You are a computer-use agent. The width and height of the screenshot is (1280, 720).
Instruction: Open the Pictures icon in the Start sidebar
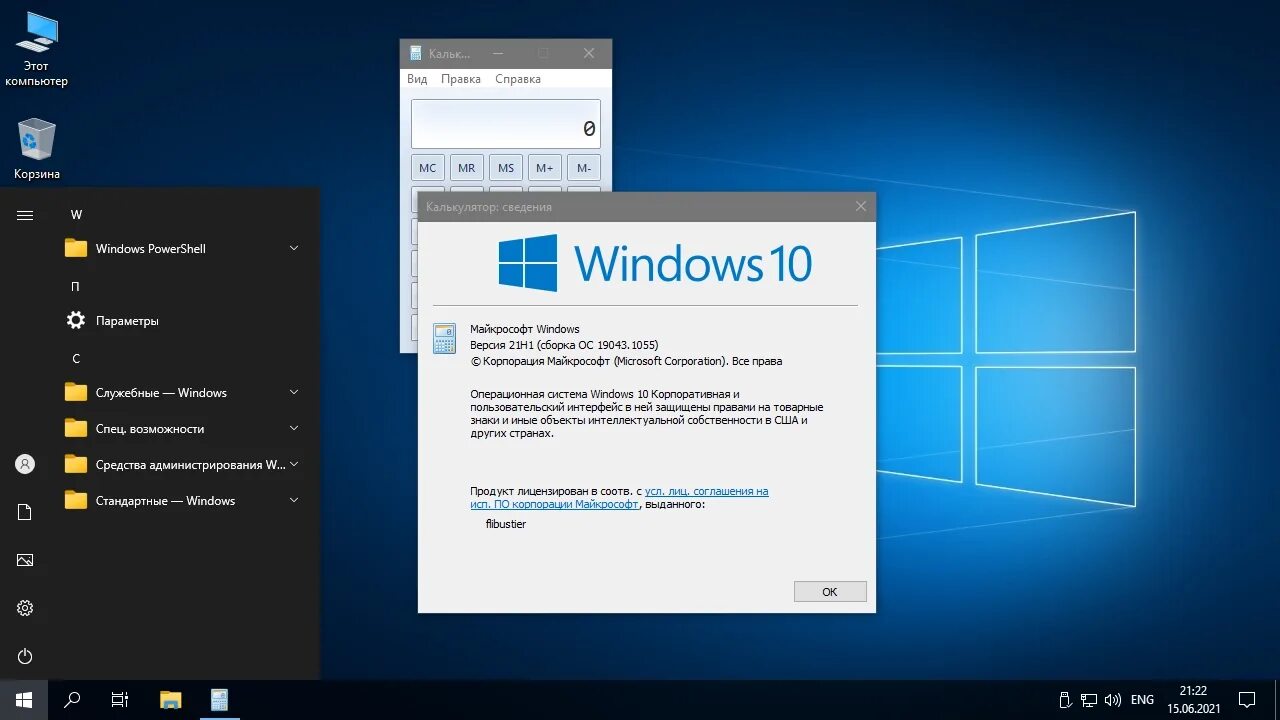pos(25,560)
